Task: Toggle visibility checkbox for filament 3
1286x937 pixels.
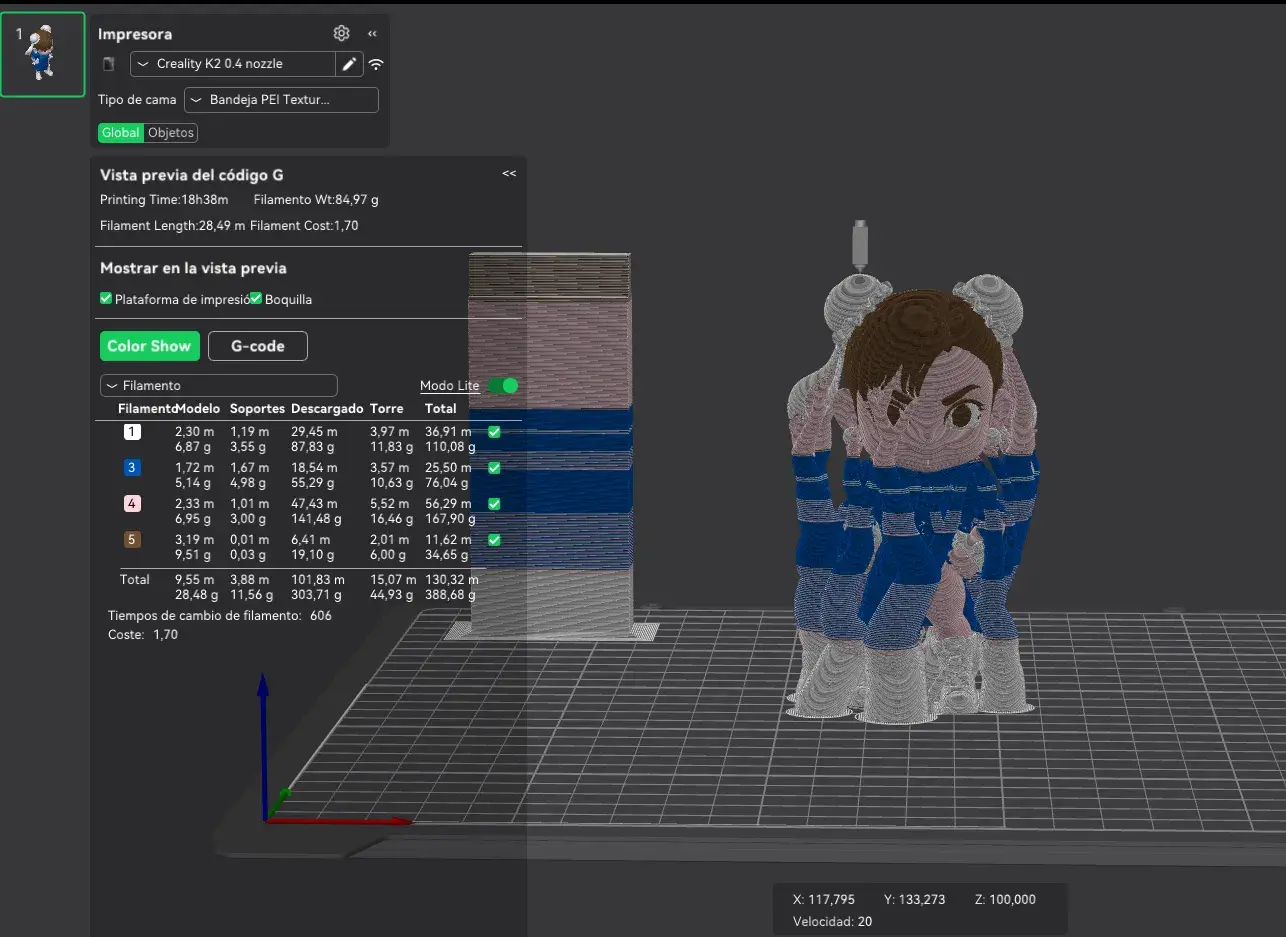Action: point(494,468)
